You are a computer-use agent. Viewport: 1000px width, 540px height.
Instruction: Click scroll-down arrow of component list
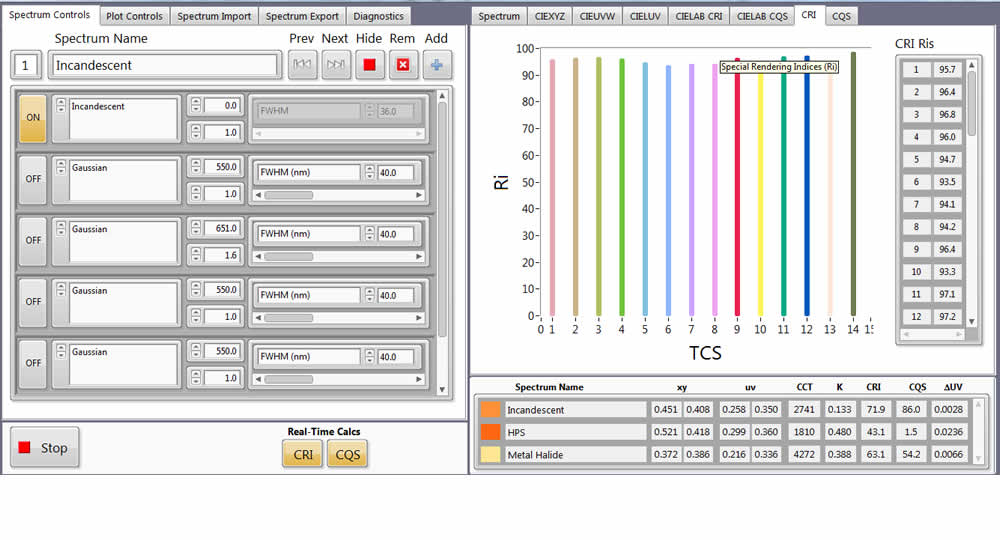pos(443,390)
